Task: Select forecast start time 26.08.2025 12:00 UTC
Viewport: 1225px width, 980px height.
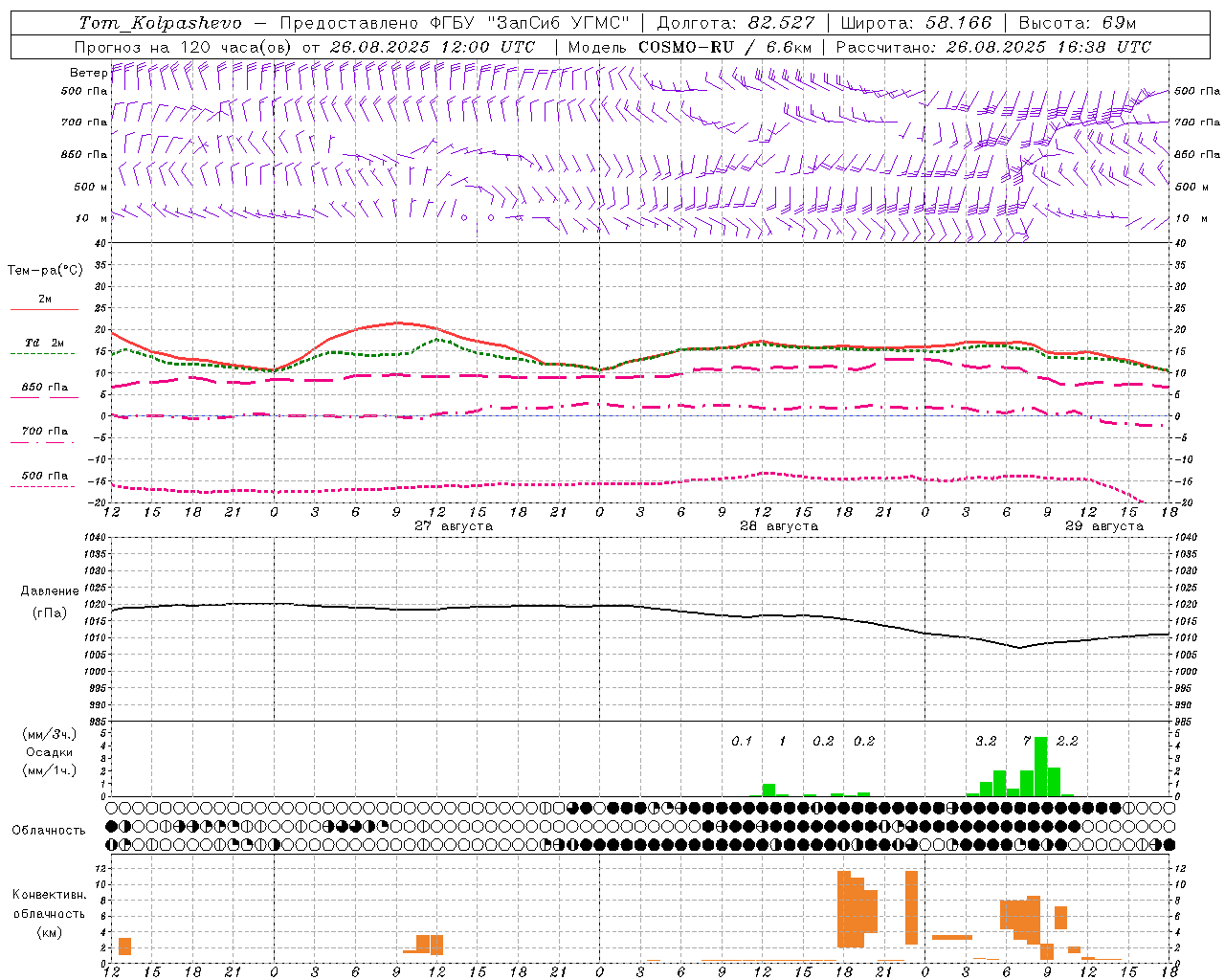Action: click(433, 47)
